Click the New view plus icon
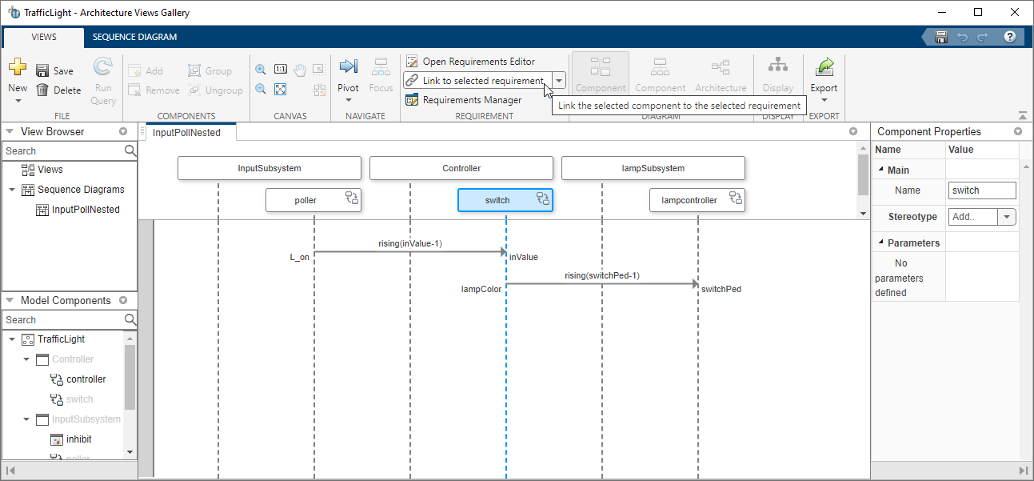The width and height of the screenshot is (1034, 481). pyautogui.click(x=17, y=68)
